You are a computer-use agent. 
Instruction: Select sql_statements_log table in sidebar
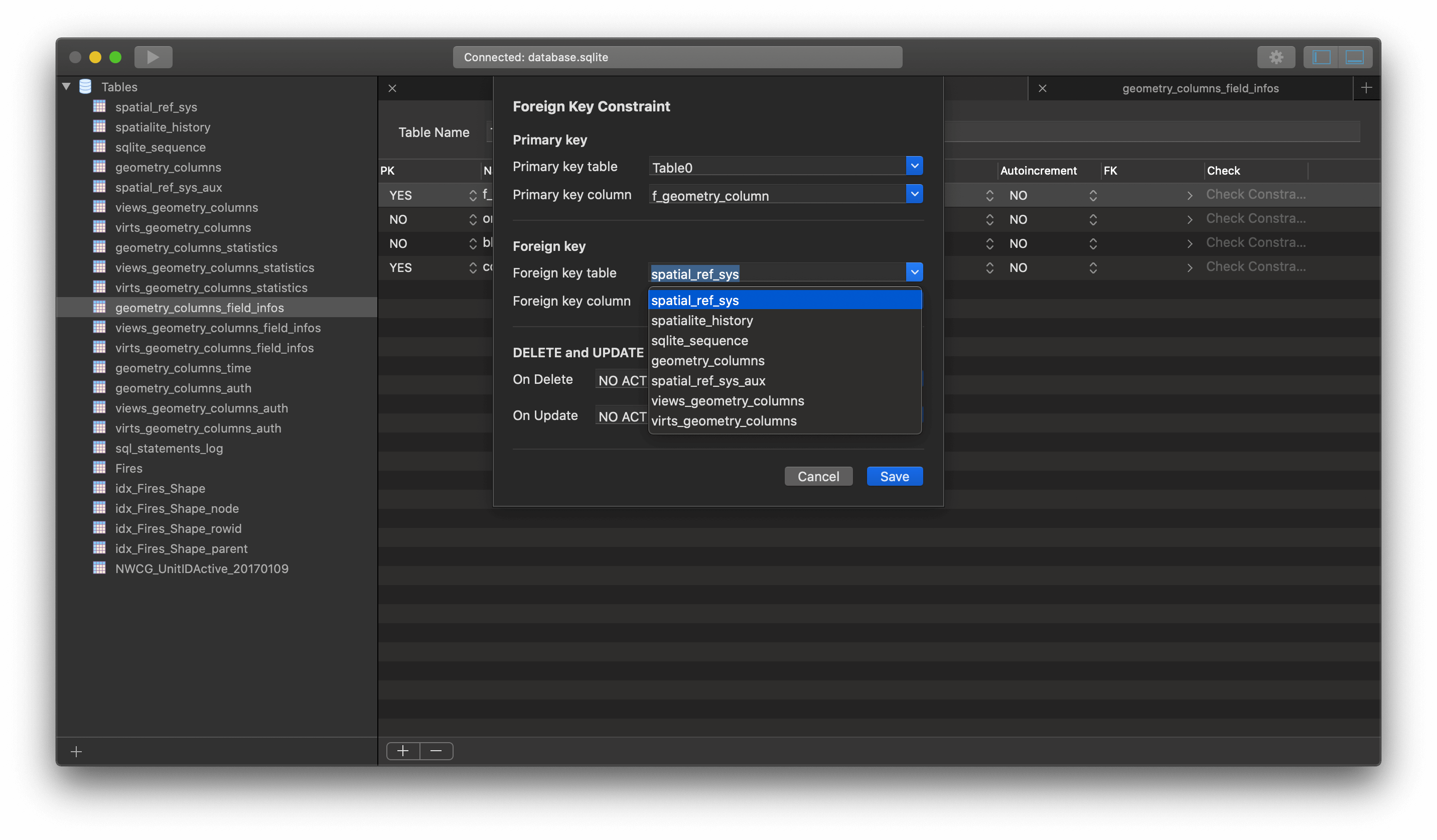169,448
